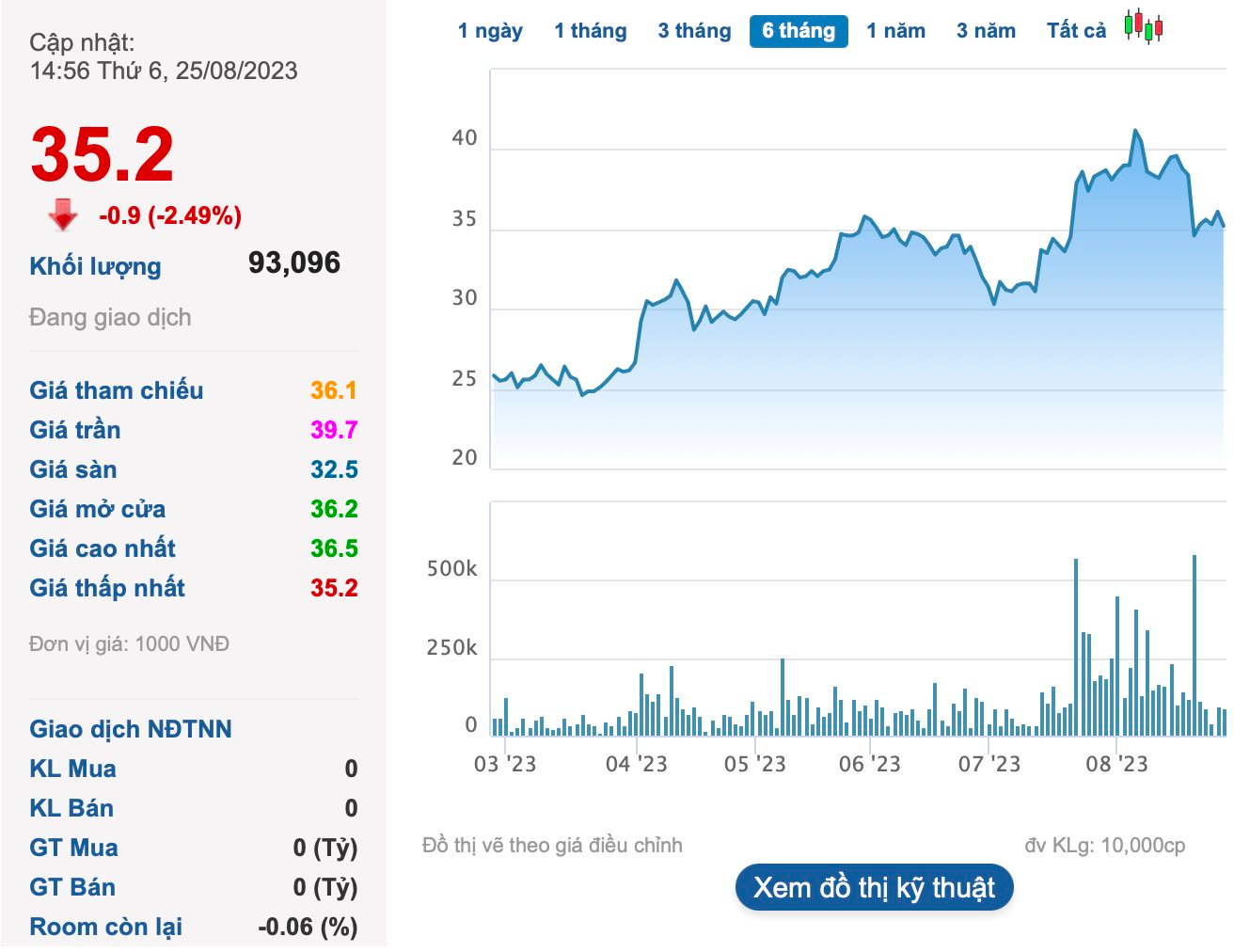Screen dimensions: 1234x952
Task: Click reference price value 36.1
Action: coord(334,390)
